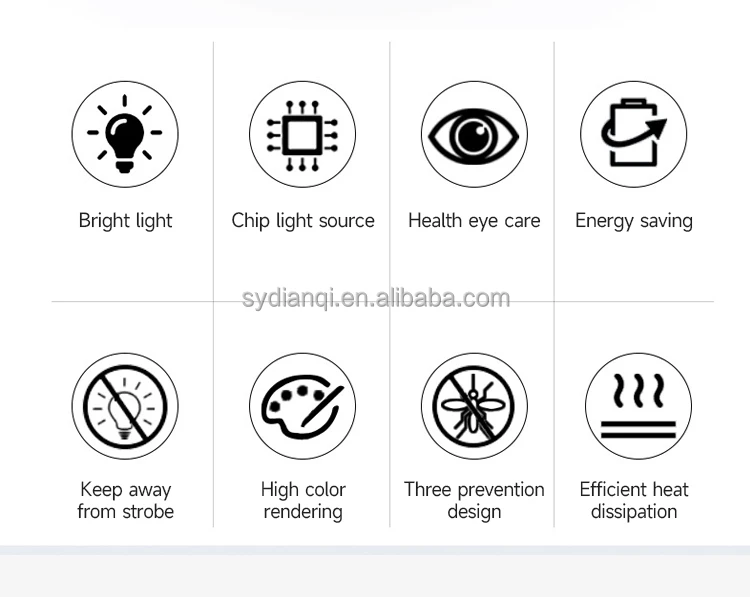
Task: Select the paint palette color rendering icon
Action: click(x=302, y=406)
